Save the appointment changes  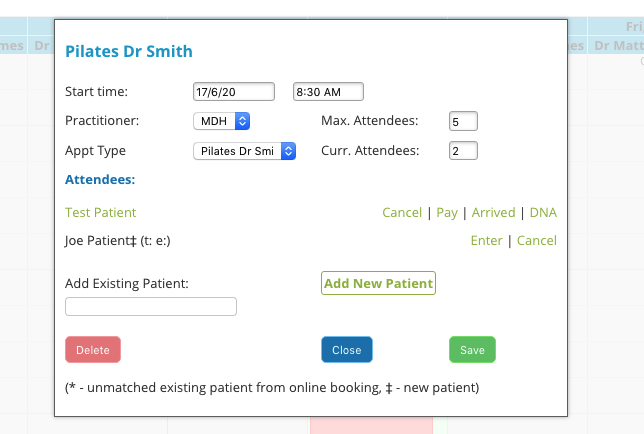(472, 349)
